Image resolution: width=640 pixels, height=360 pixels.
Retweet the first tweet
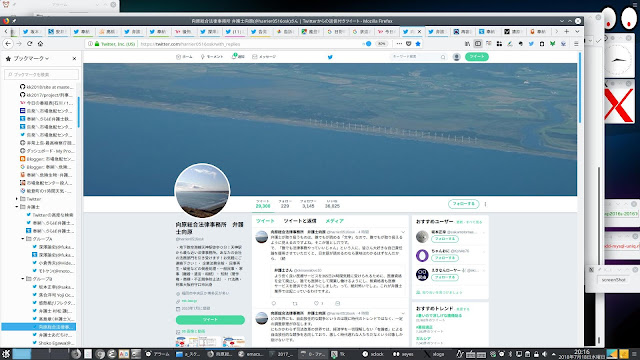[x=295, y=303]
